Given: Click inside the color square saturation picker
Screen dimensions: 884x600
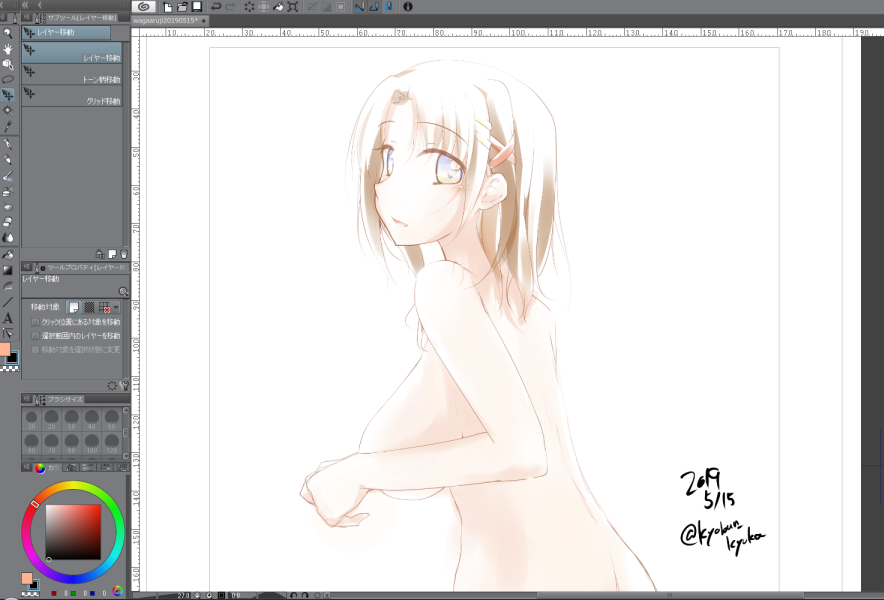Looking at the screenshot, I should (73, 532).
